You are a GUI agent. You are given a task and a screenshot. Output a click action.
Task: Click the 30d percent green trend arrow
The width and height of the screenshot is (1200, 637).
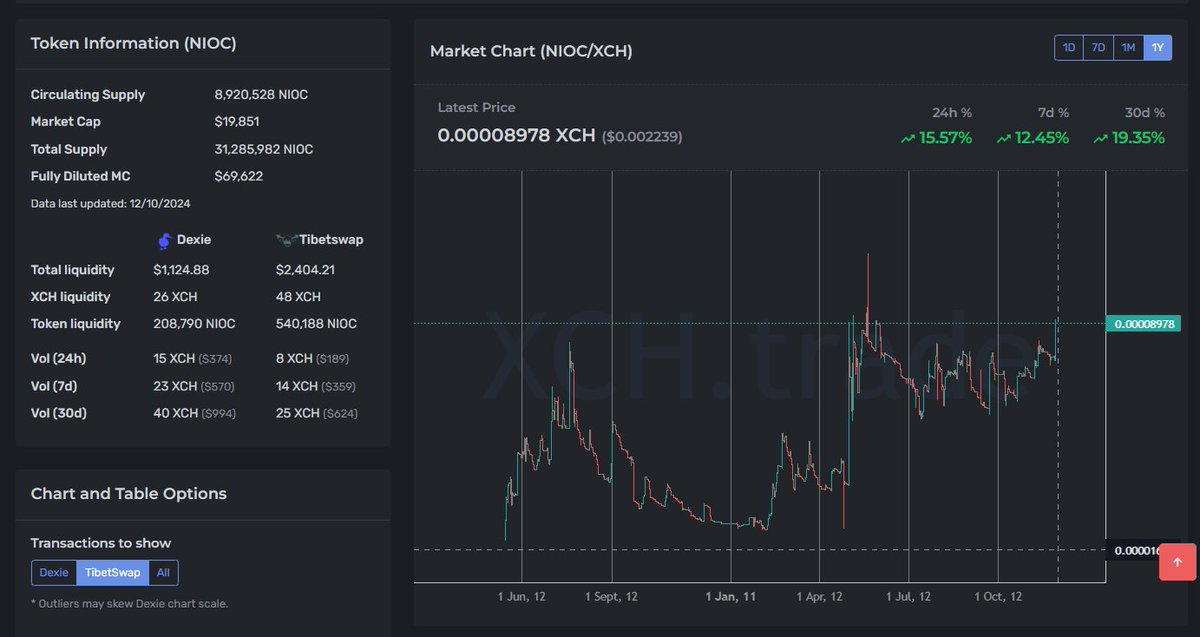pos(1100,139)
